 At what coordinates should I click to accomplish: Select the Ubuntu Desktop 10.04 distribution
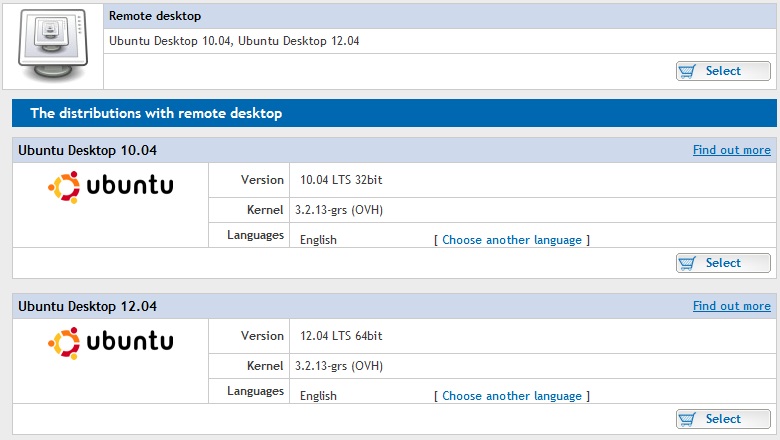coord(723,263)
